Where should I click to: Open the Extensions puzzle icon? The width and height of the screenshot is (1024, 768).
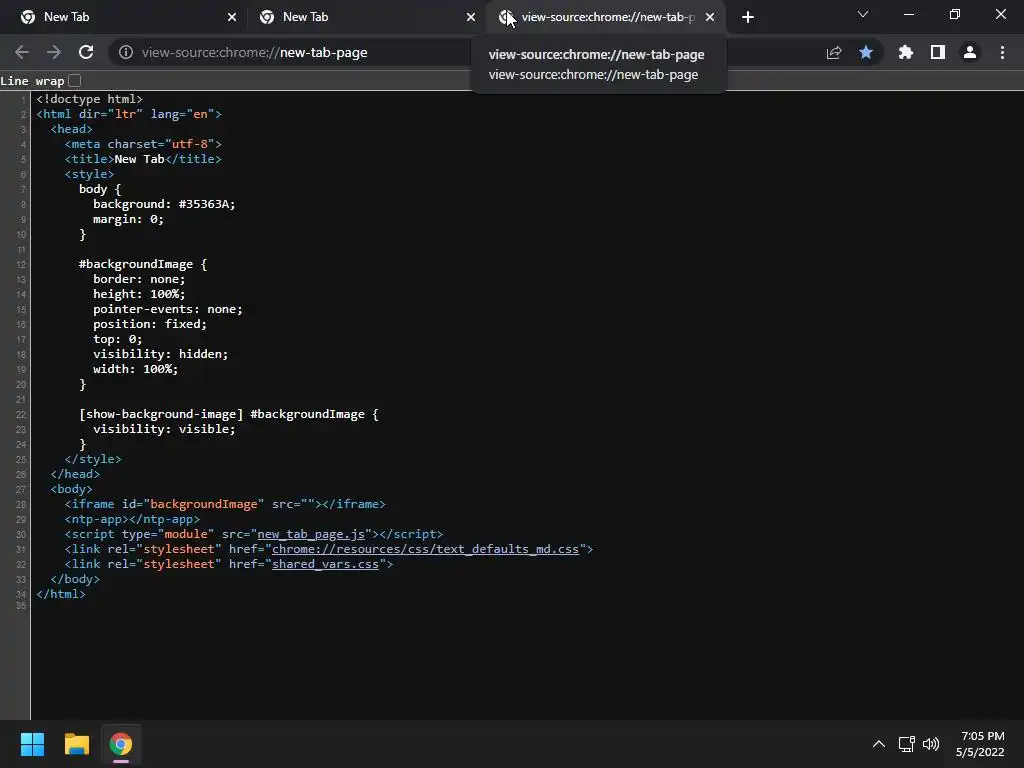(x=905, y=52)
